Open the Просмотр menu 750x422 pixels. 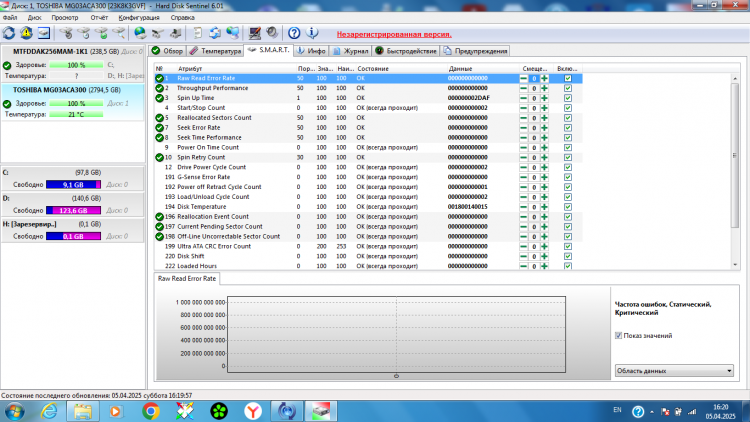pyautogui.click(x=65, y=17)
